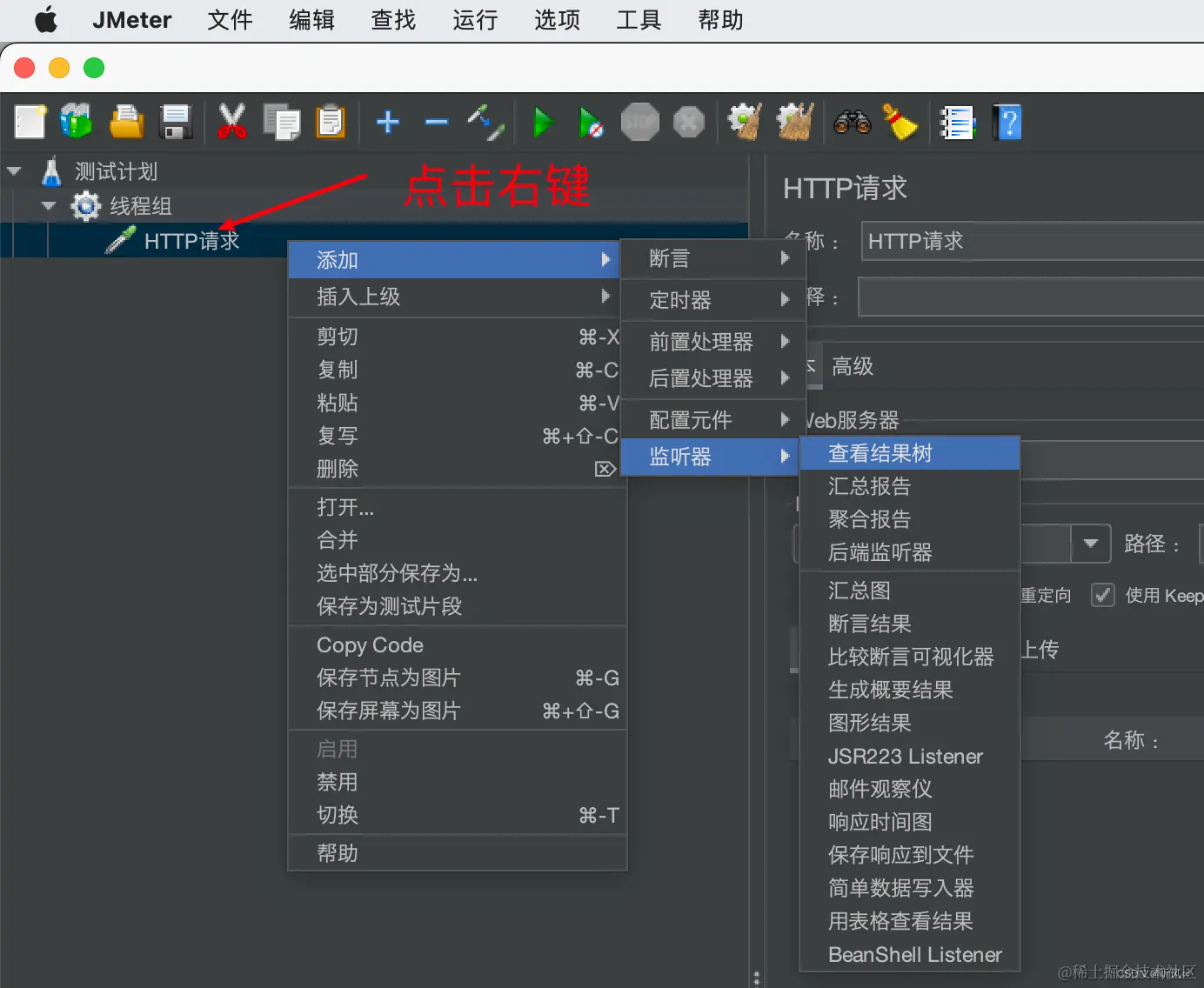Collapse the 测试计划 tree node
The height and width of the screenshot is (988, 1204).
(14, 171)
